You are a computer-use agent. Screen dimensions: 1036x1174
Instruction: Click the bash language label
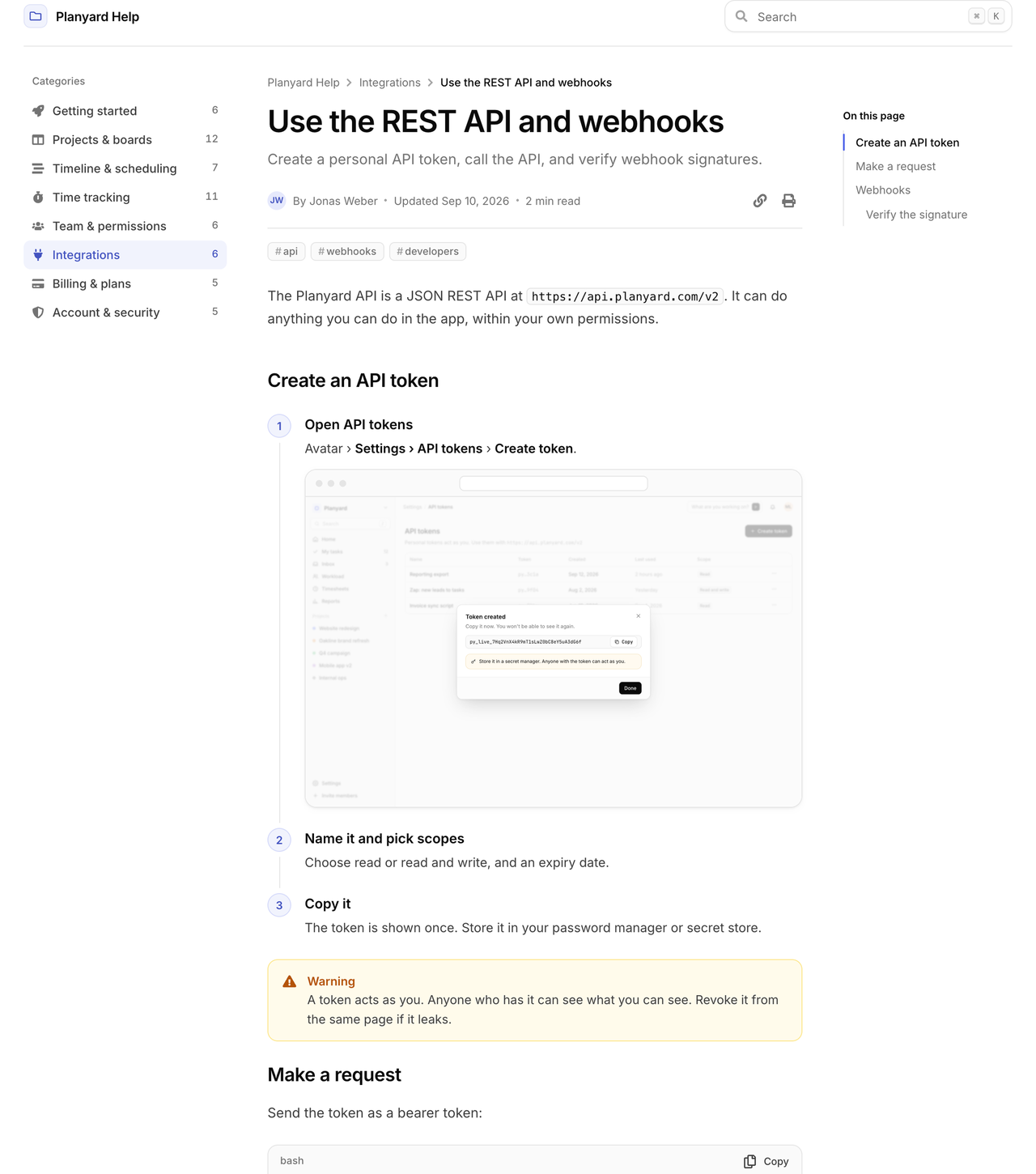[292, 1161]
